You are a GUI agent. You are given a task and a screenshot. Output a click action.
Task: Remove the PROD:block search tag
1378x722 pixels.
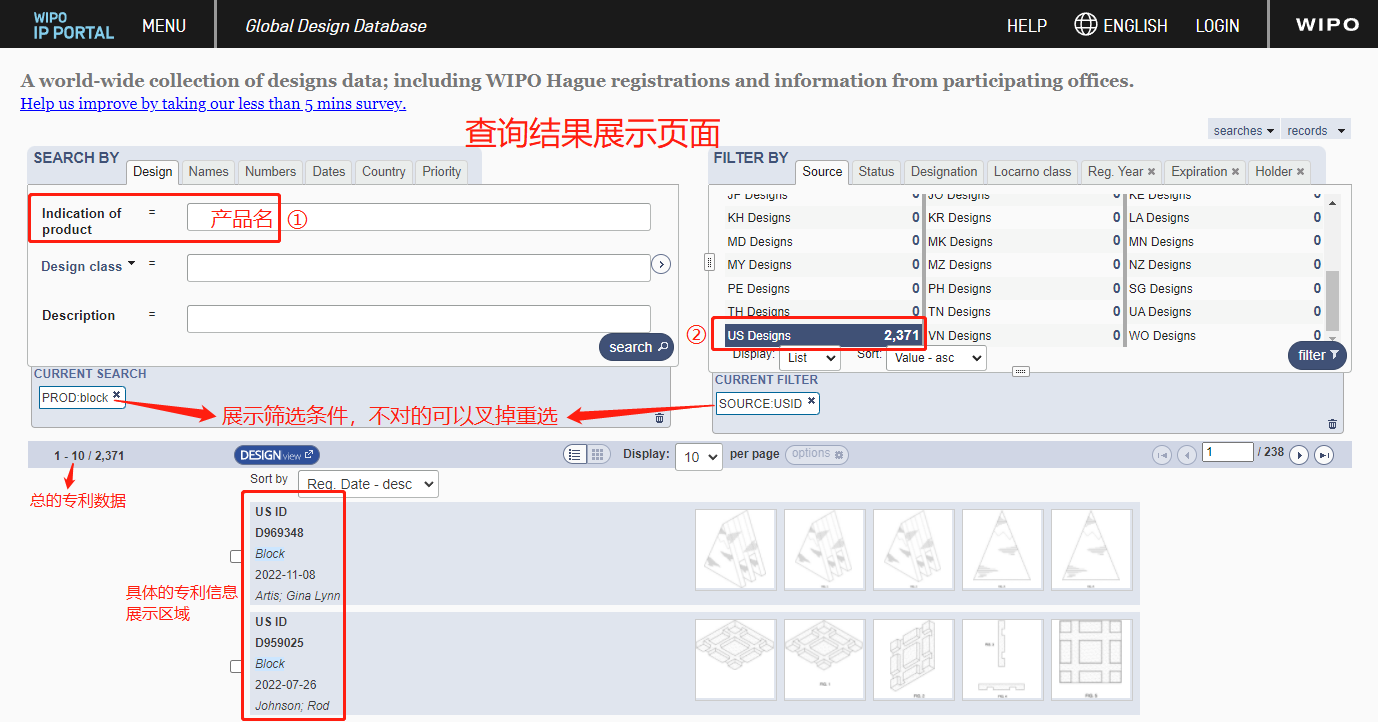click(x=117, y=396)
